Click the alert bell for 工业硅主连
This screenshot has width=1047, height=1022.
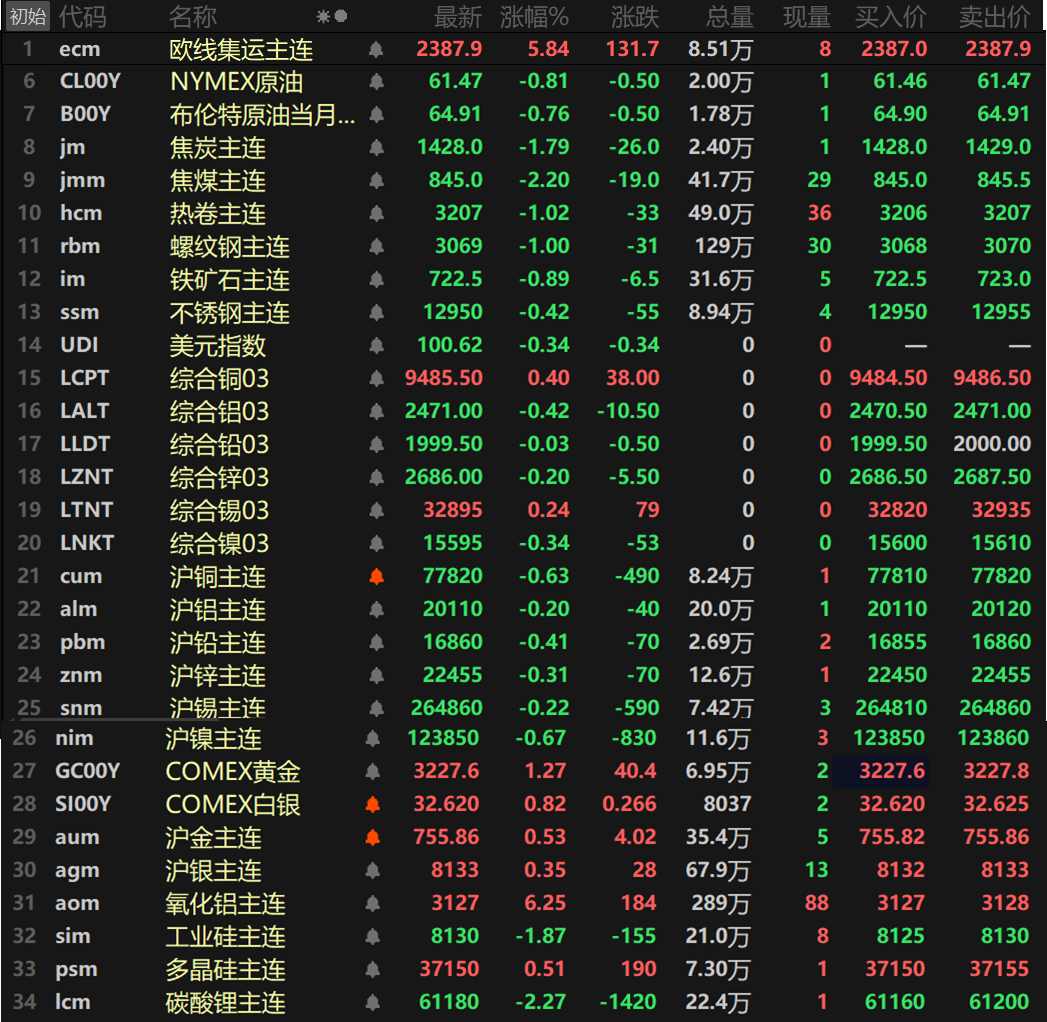373,937
